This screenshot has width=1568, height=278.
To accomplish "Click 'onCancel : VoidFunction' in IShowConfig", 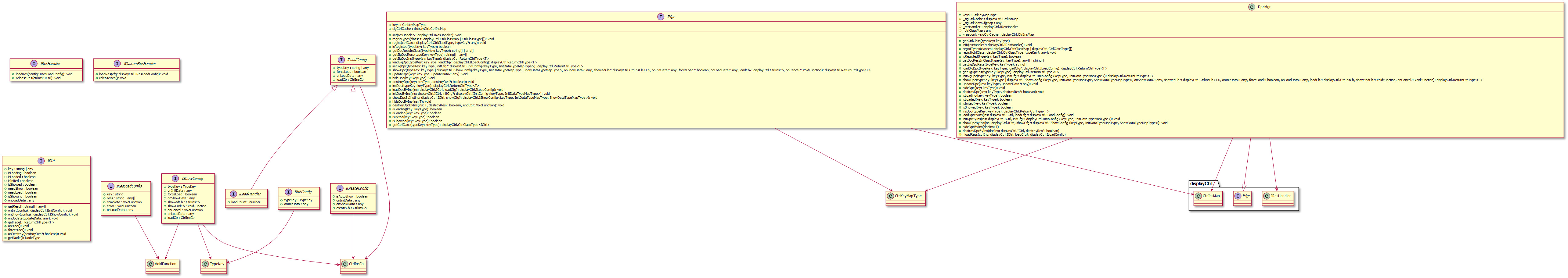I will coord(184,210).
